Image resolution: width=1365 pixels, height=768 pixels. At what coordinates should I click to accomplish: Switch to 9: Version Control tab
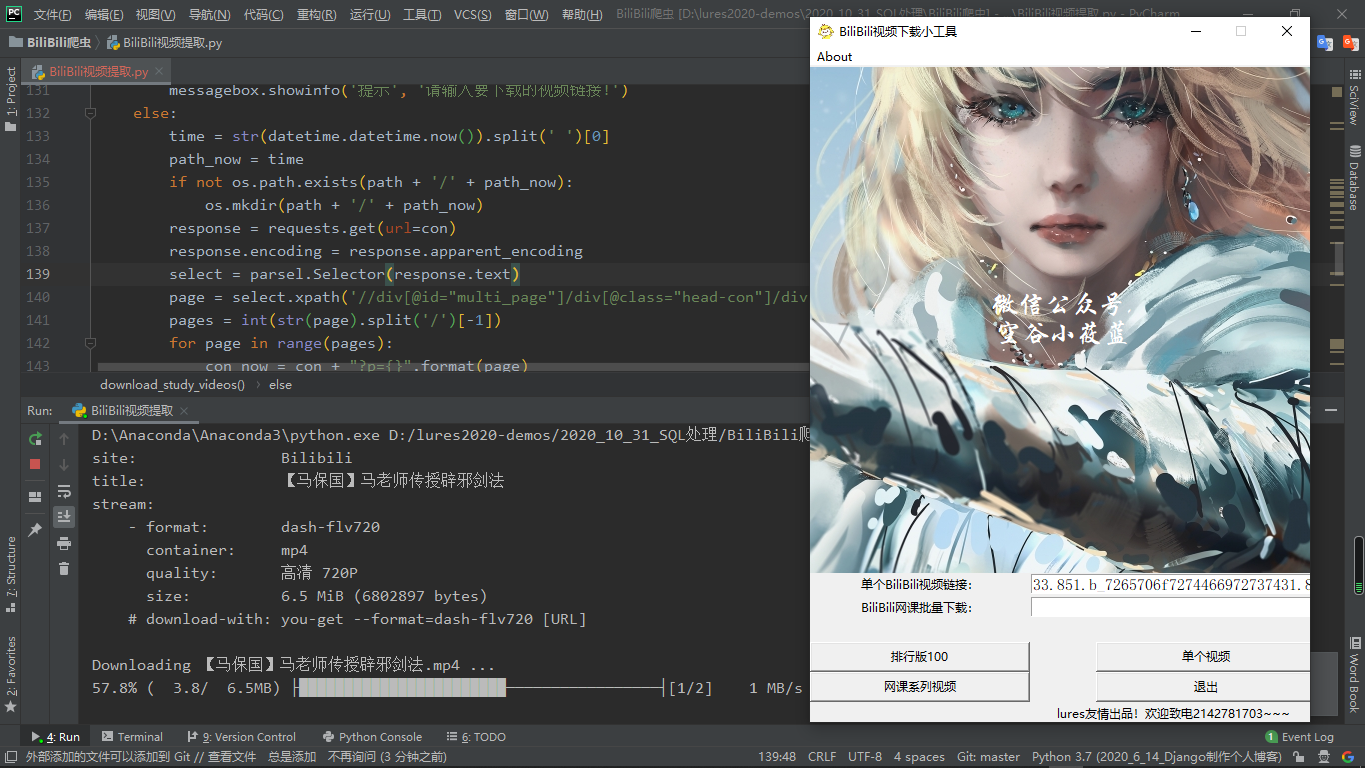click(x=241, y=737)
